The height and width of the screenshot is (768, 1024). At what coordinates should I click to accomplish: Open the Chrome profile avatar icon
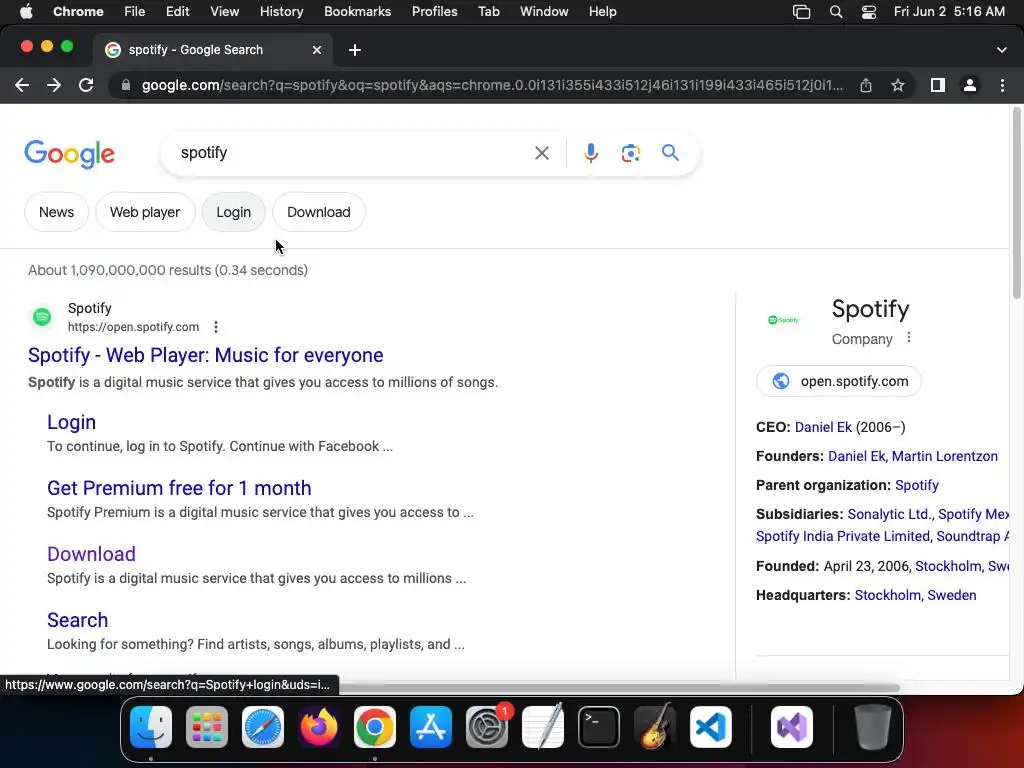coord(970,85)
